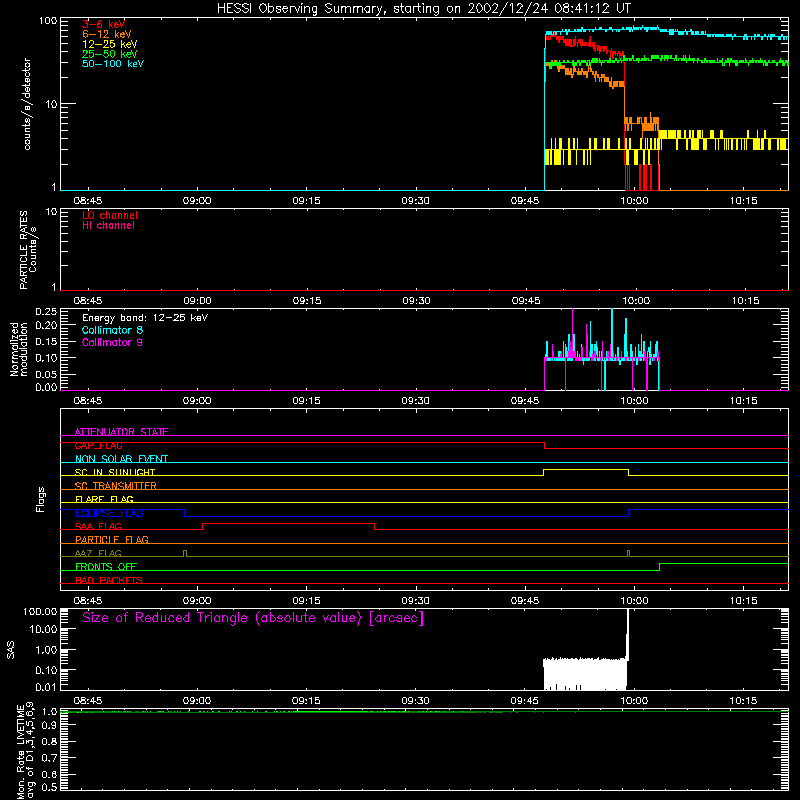Click the 'Size of Reduced Triangle' caption
Viewport: 800px width, 800px height.
point(253,618)
